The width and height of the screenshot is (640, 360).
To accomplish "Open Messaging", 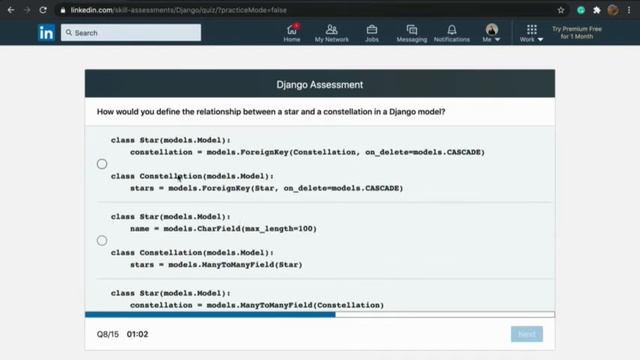I will click(411, 33).
